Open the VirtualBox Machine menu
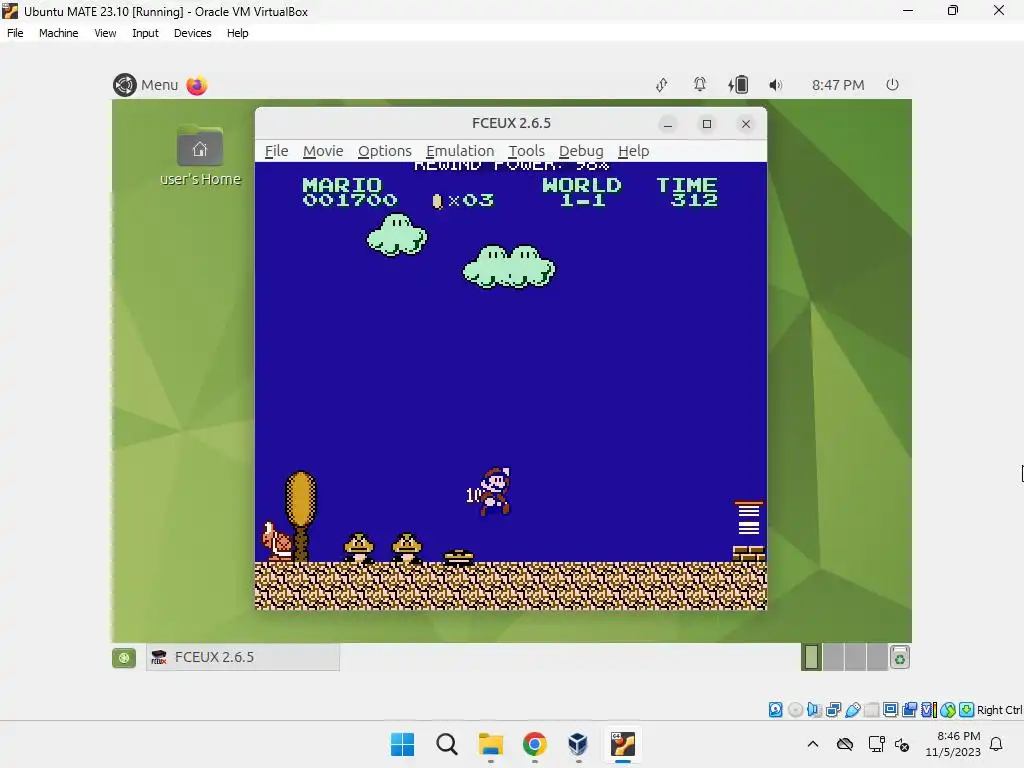 click(58, 33)
